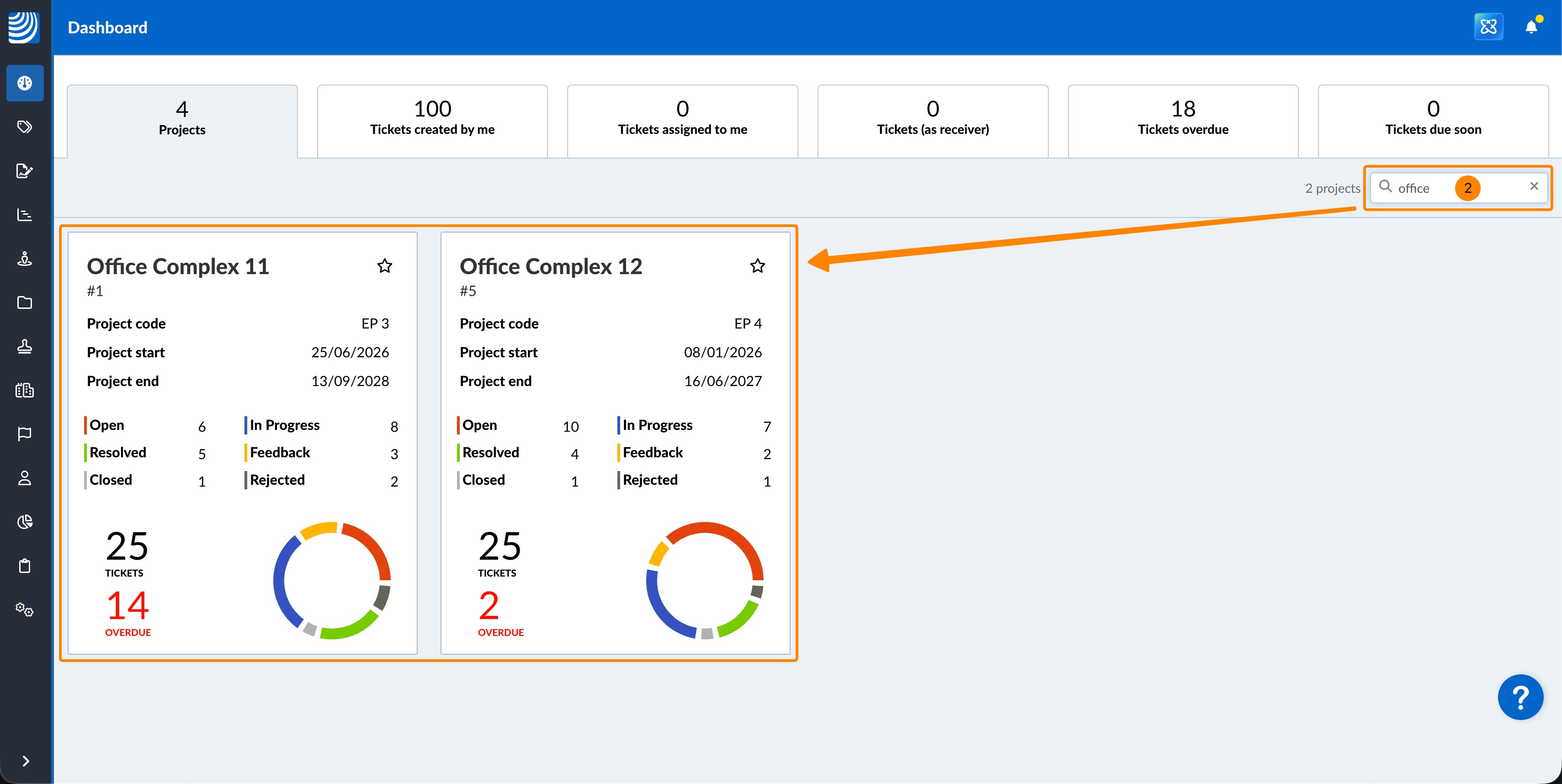The height and width of the screenshot is (784, 1562).
Task: Open the Tickets due soon tab
Action: [1433, 119]
